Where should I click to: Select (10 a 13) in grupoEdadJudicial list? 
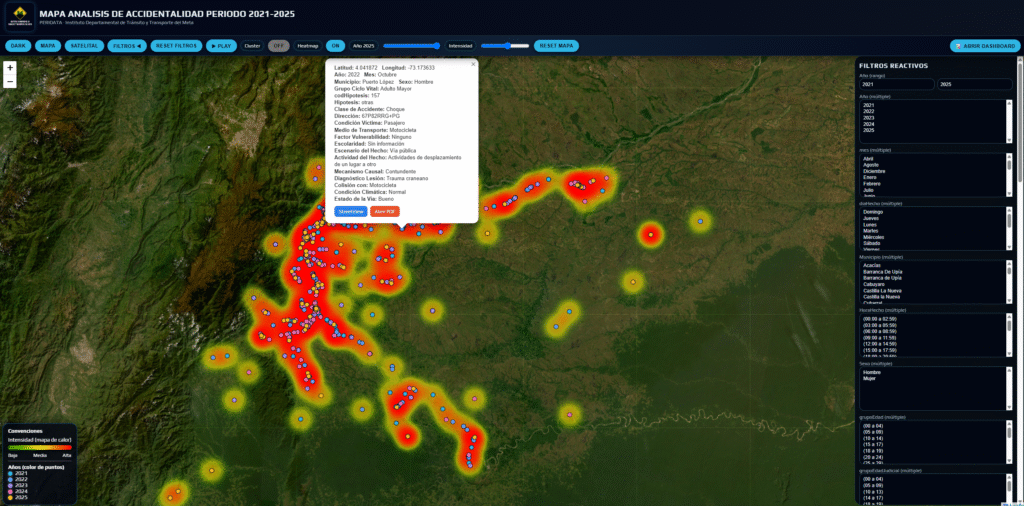[x=933, y=492]
